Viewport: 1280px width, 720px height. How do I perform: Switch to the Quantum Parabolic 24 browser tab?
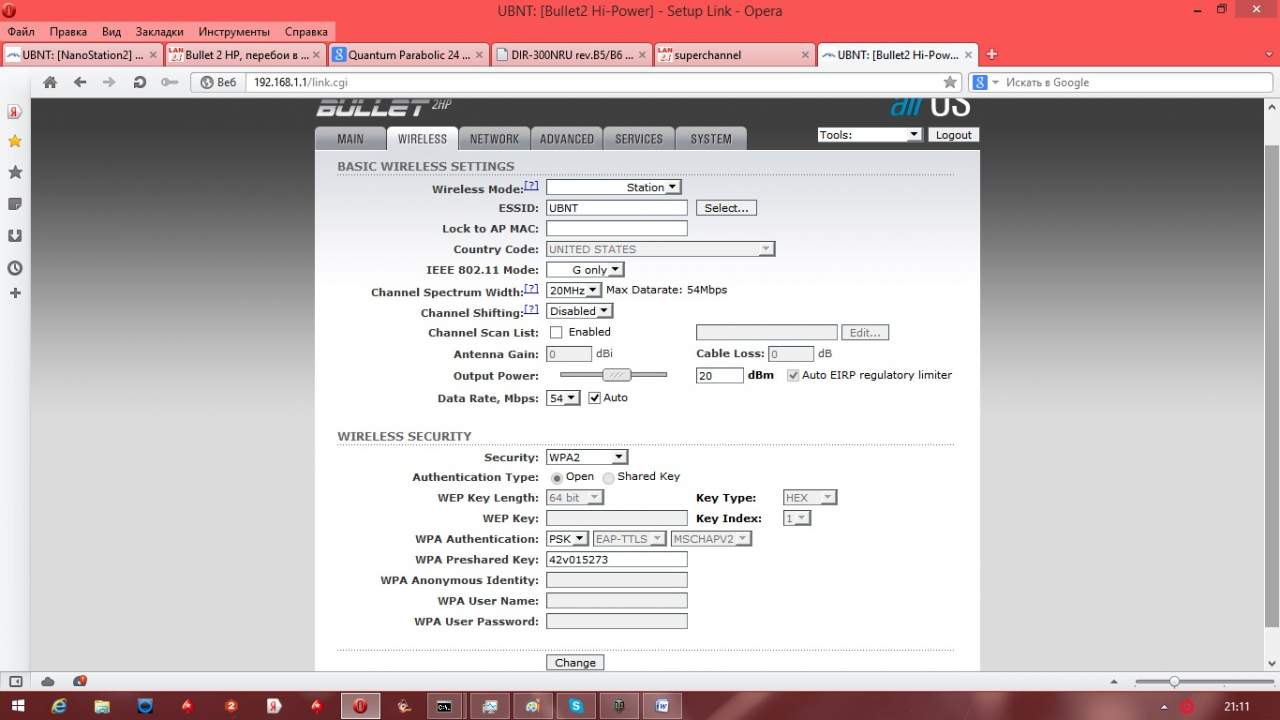tap(408, 55)
